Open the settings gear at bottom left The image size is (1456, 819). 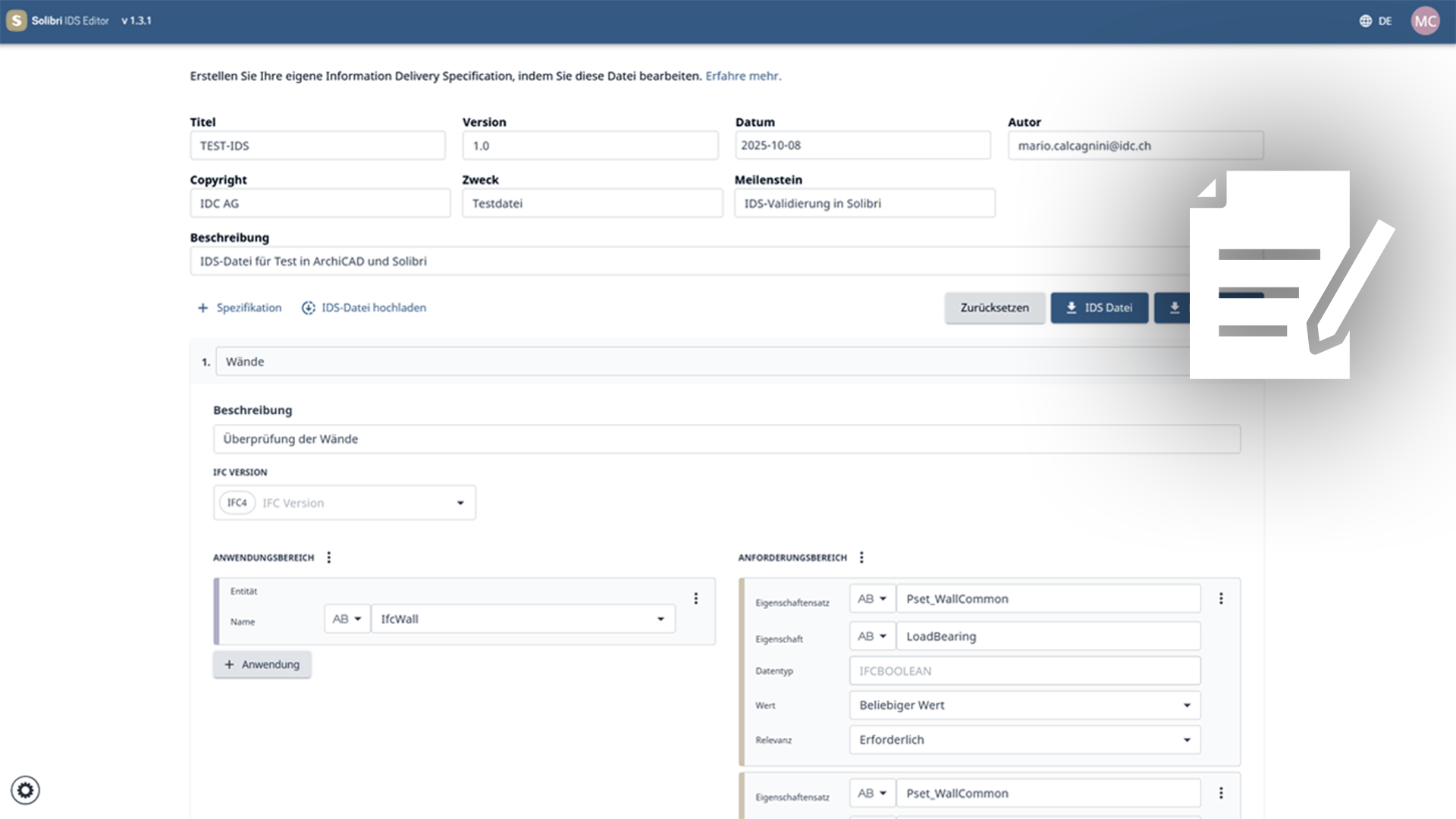(26, 789)
